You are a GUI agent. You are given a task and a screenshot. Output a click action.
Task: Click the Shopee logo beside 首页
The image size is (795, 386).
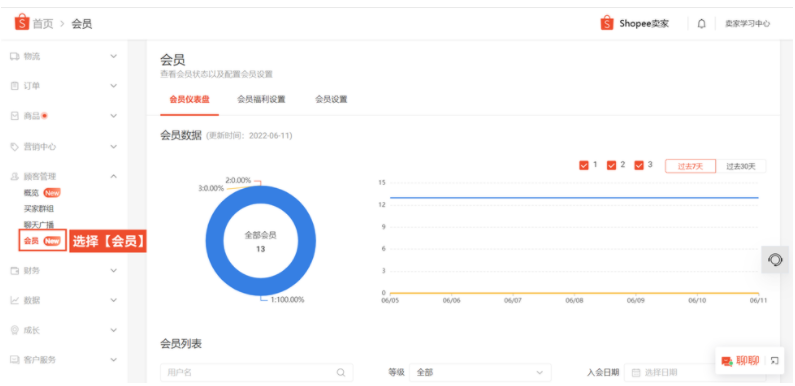pos(22,23)
